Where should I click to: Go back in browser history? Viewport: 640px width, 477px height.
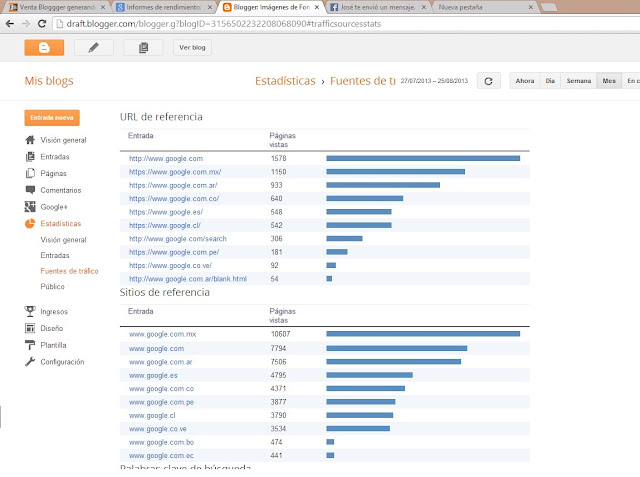(10, 24)
